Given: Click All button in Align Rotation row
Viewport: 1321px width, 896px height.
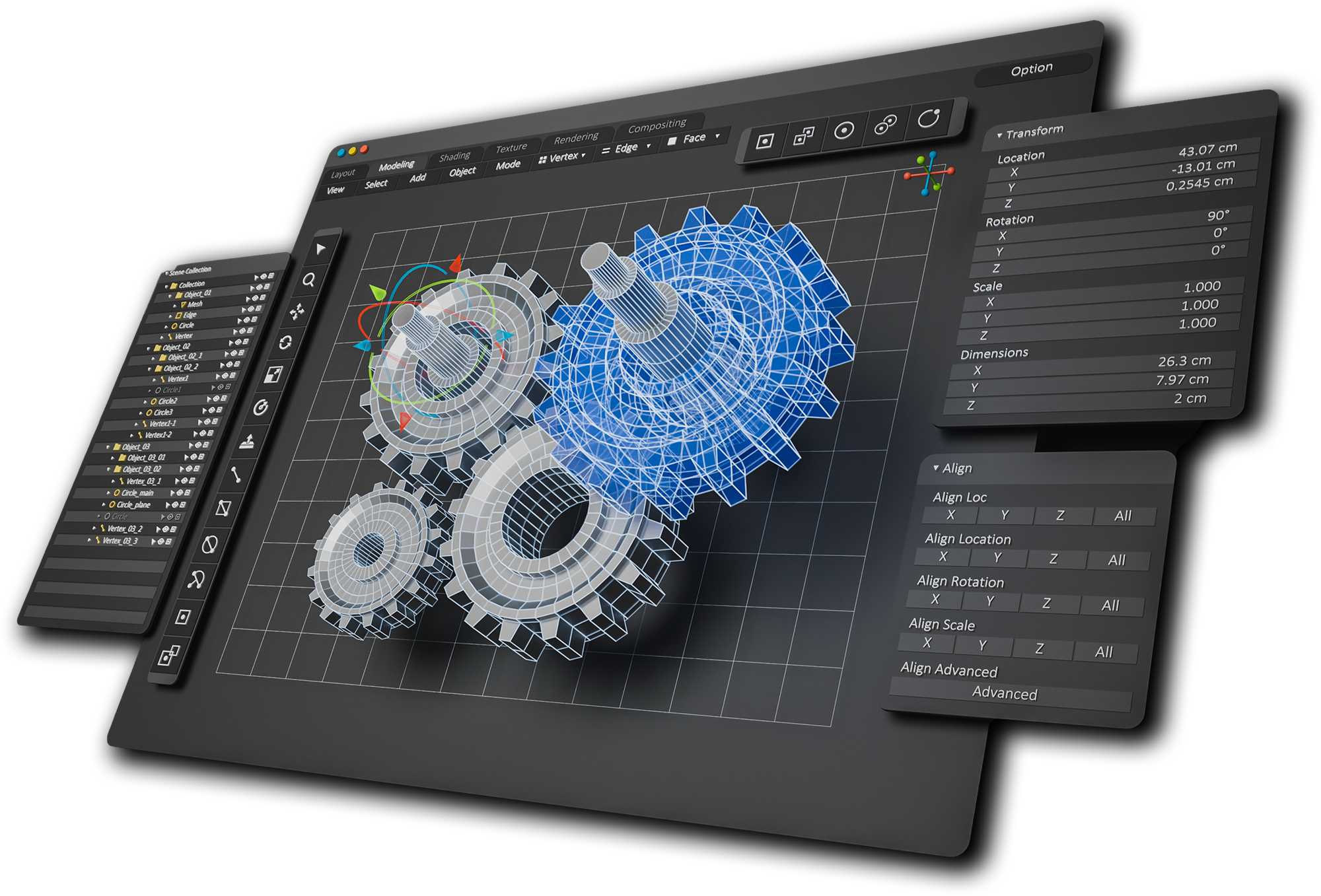Looking at the screenshot, I should coord(1110,605).
